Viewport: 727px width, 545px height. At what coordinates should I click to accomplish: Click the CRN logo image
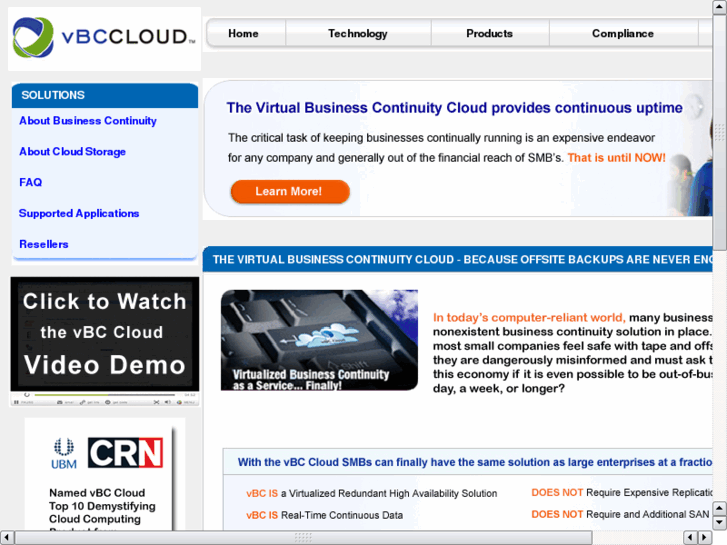coord(125,452)
